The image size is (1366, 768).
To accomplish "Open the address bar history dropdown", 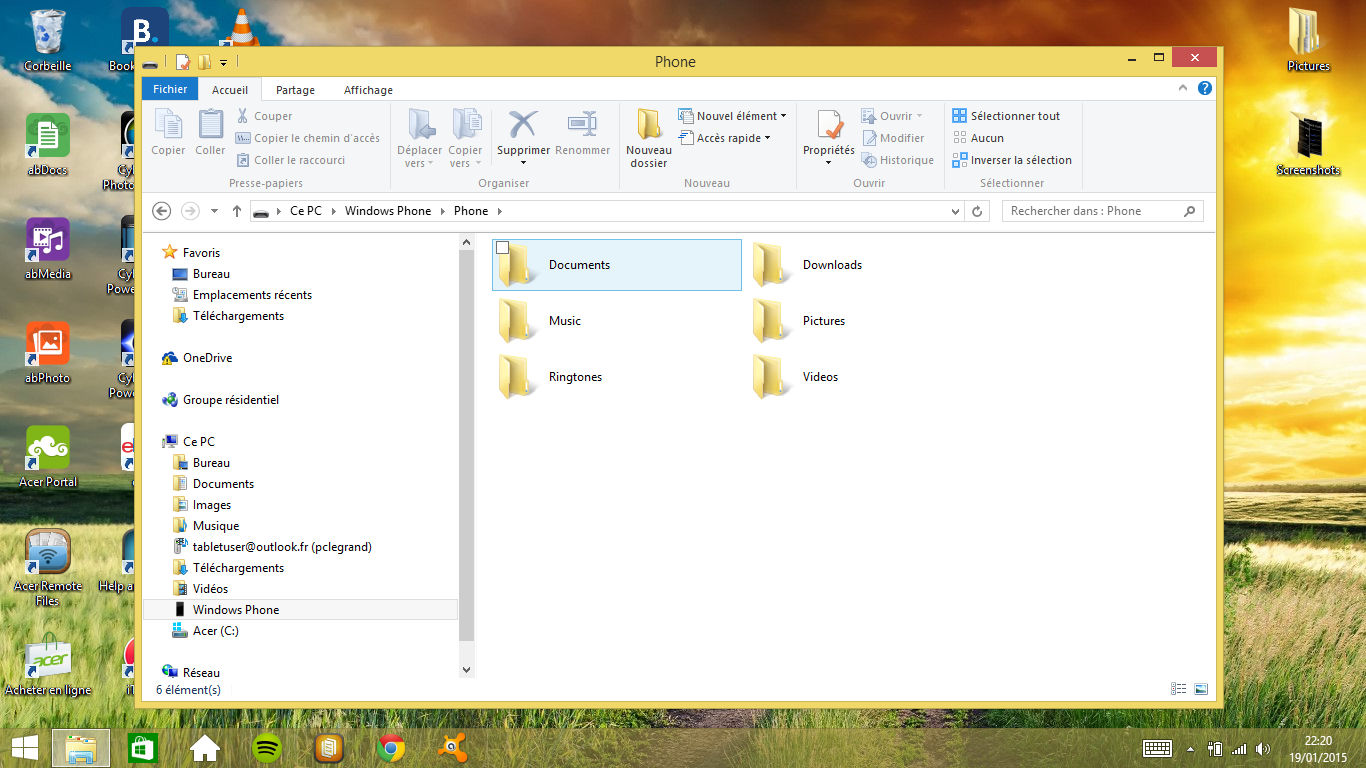I will click(955, 211).
